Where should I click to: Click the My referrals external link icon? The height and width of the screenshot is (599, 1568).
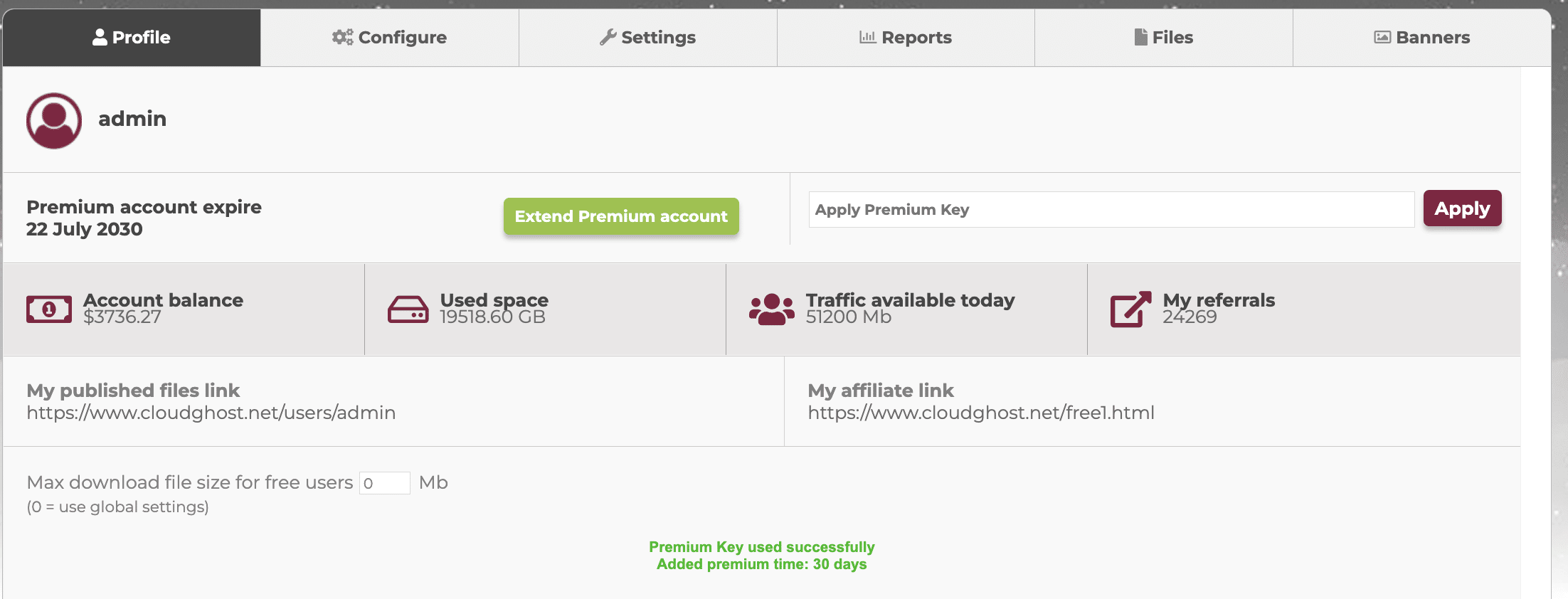tap(1130, 309)
